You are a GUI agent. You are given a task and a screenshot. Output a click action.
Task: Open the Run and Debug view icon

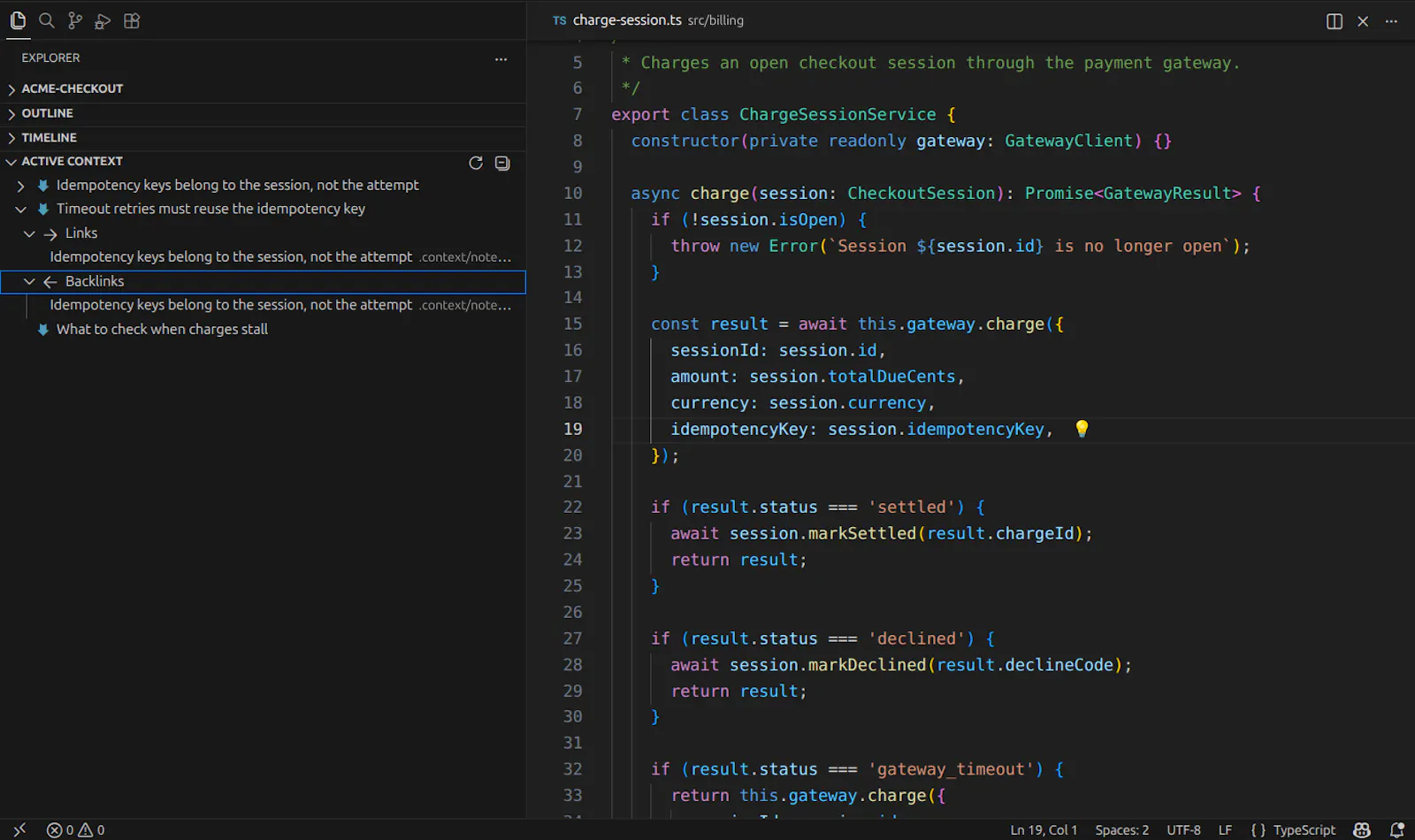pyautogui.click(x=103, y=20)
